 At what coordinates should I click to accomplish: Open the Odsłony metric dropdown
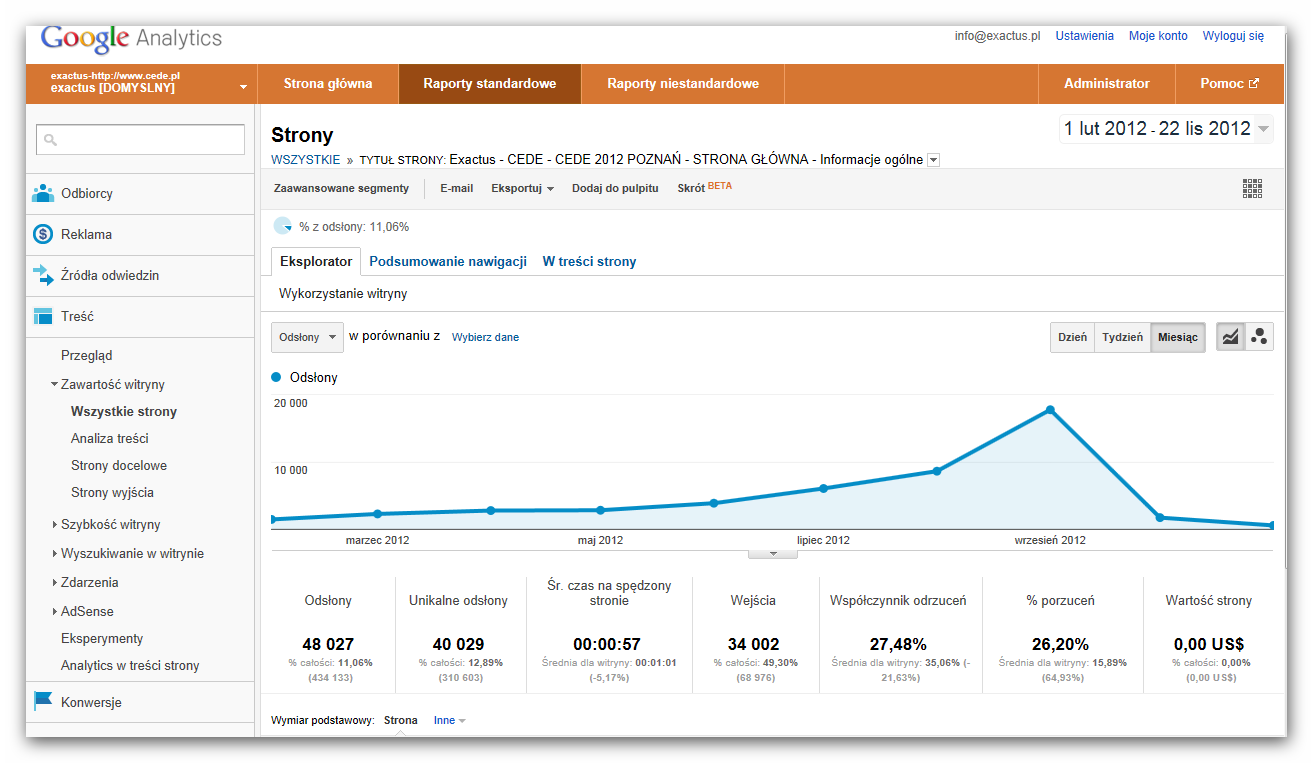307,337
